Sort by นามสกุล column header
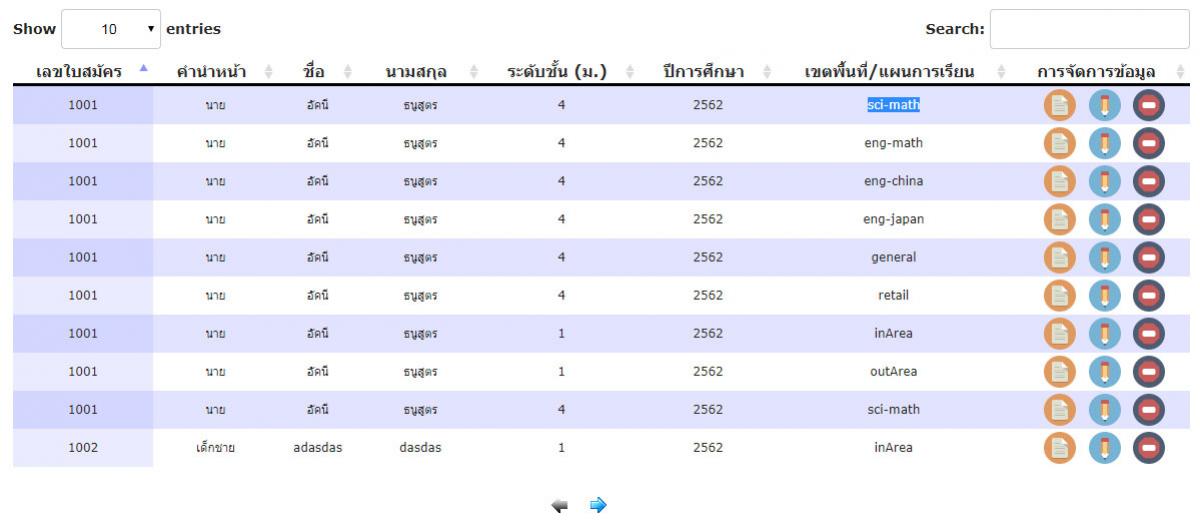The height and width of the screenshot is (526, 1200). pyautogui.click(x=420, y=71)
